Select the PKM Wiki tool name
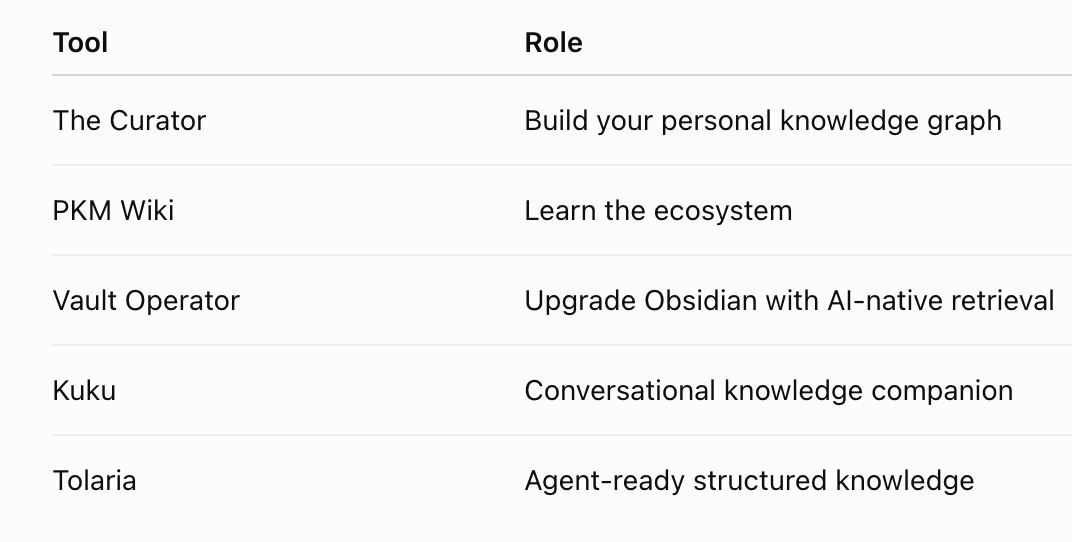 click(113, 211)
